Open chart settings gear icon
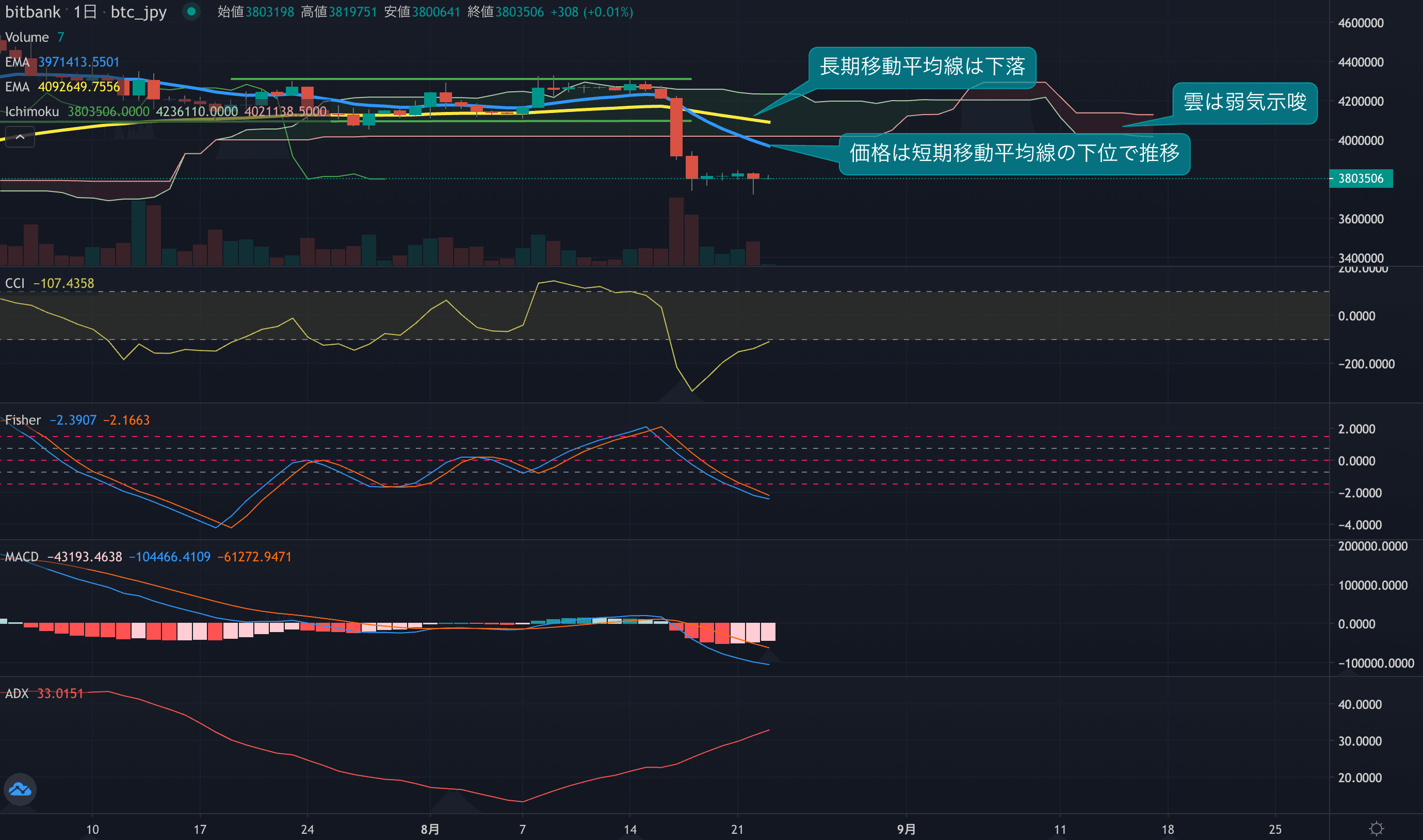This screenshot has width=1423, height=840. point(1377,829)
